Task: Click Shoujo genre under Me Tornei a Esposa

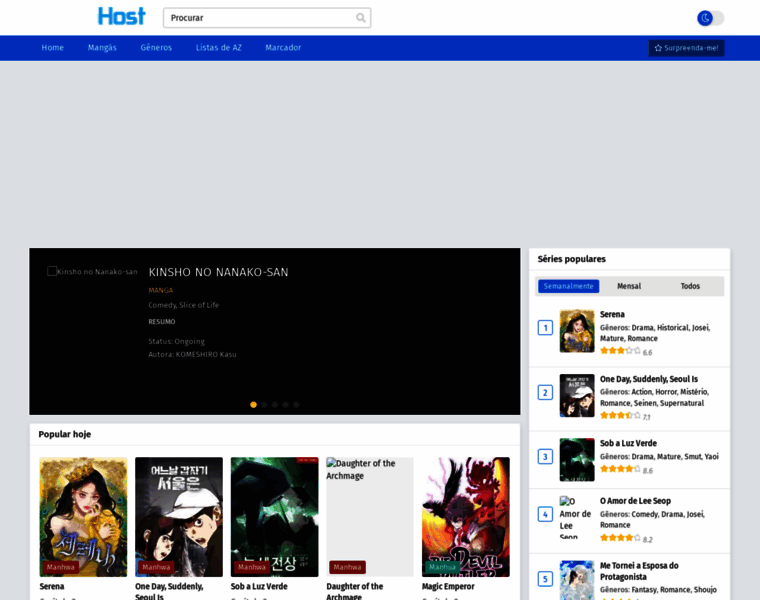Action: pos(705,590)
